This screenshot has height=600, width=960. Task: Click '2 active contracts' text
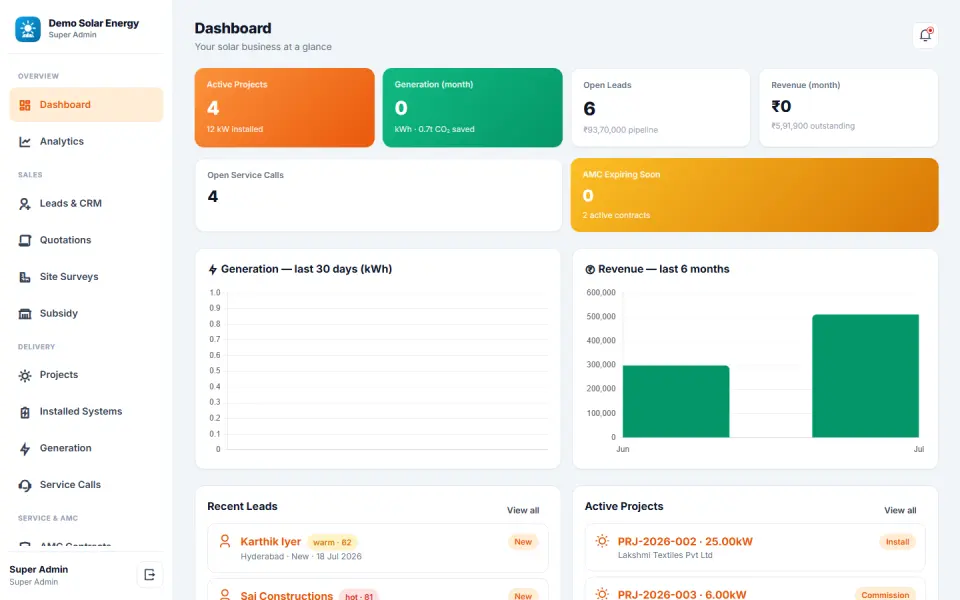click(x=616, y=216)
